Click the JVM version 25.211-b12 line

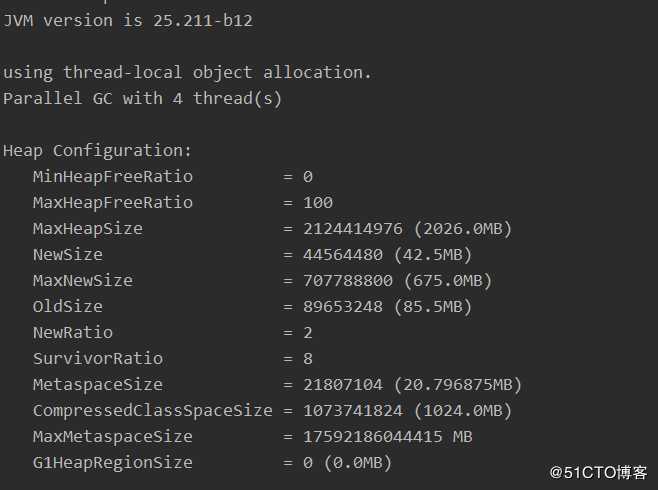coord(127,20)
